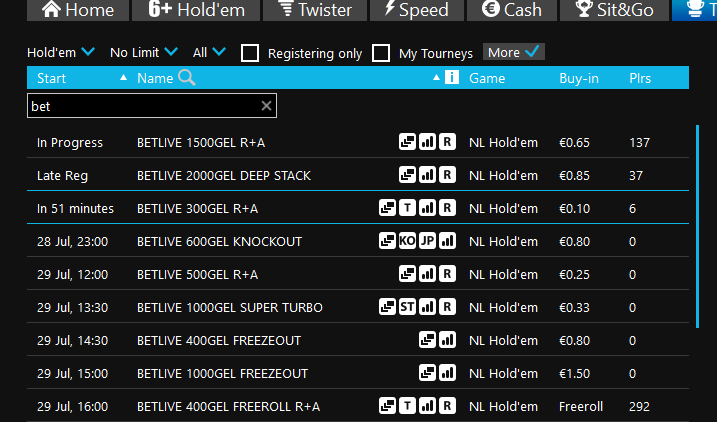Click the 'Late Reg' status cell
This screenshot has width=717, height=422.
(x=62, y=176)
